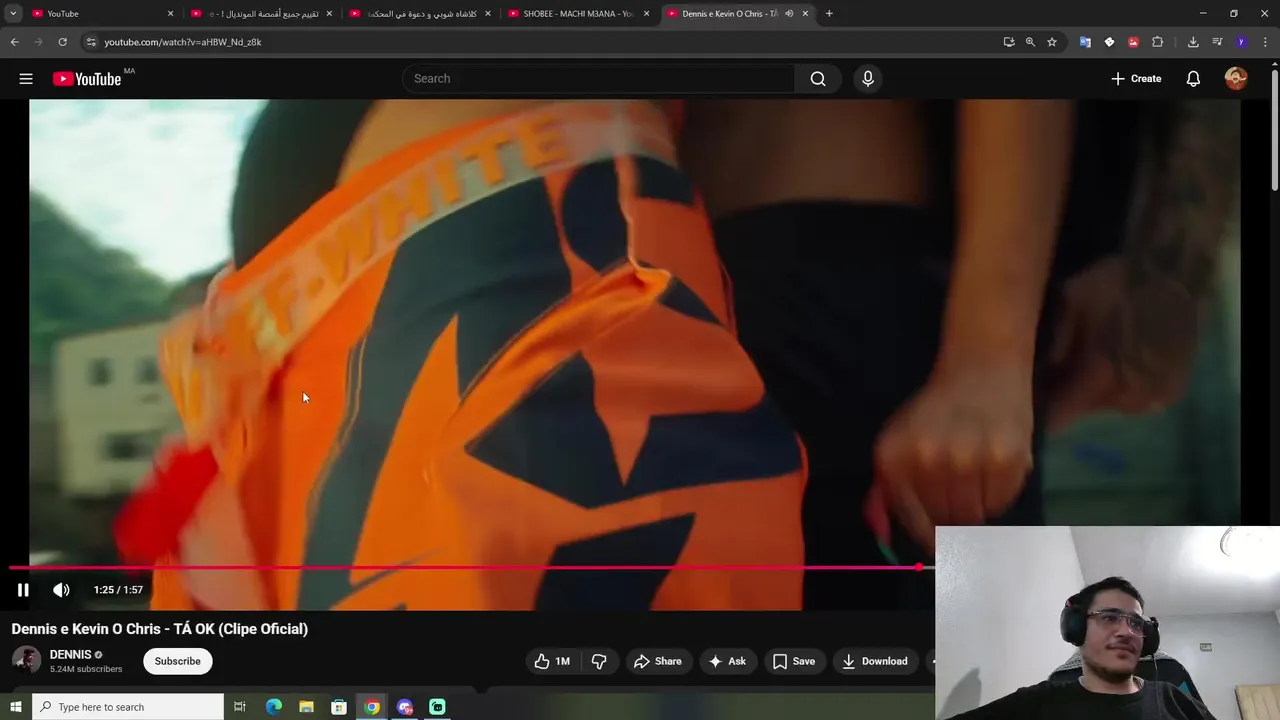Screen dimensions: 1280x720
Task: Launch Microsoft Edge from taskbar
Action: 274,707
